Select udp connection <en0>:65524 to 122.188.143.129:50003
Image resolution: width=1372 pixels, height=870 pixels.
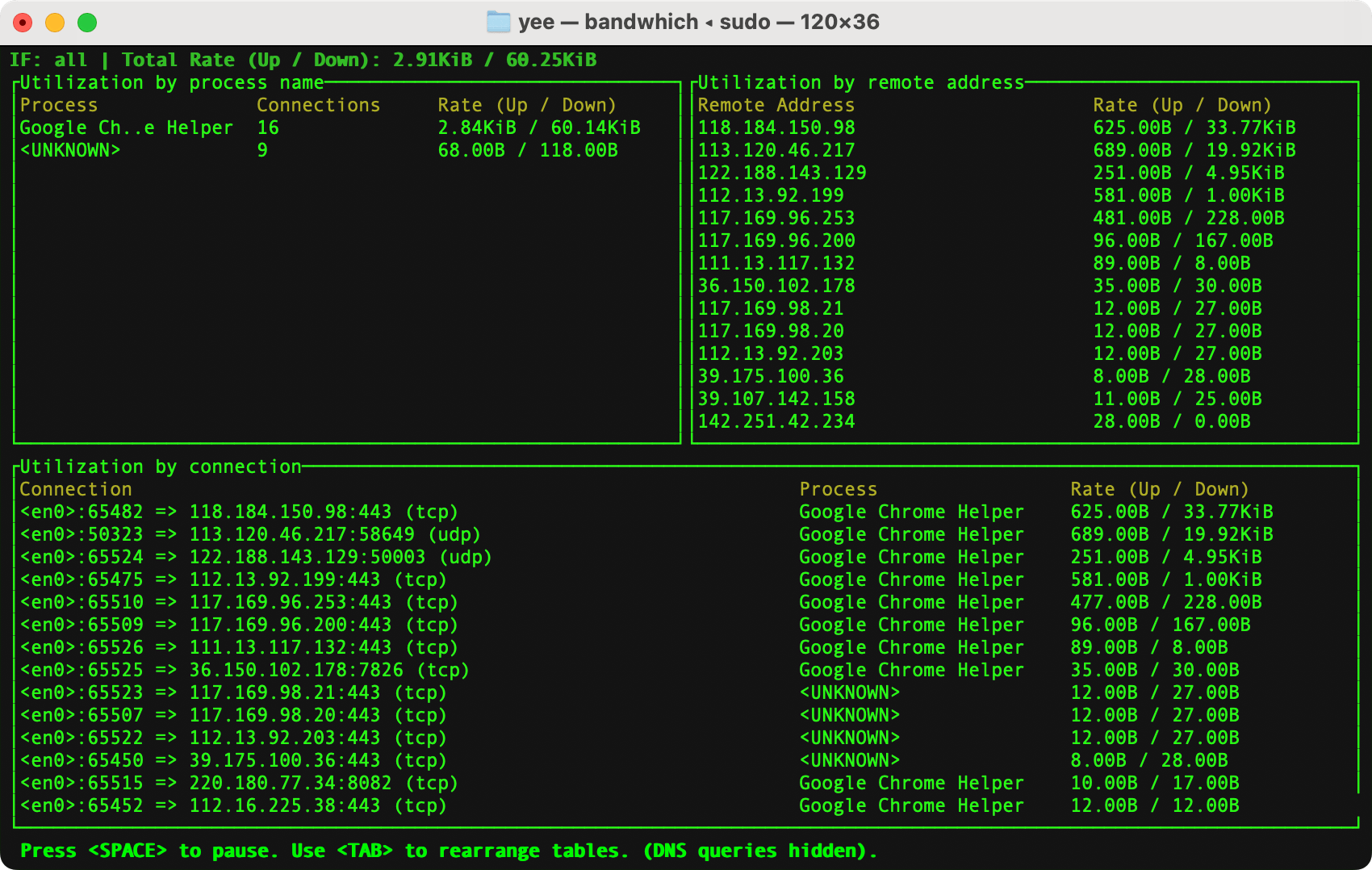(256, 557)
